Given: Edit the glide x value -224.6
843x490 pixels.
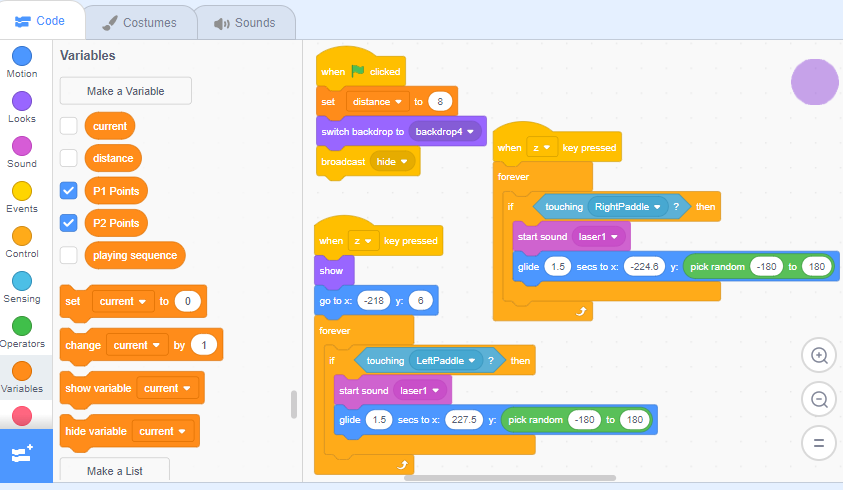Looking at the screenshot, I should tap(645, 267).
